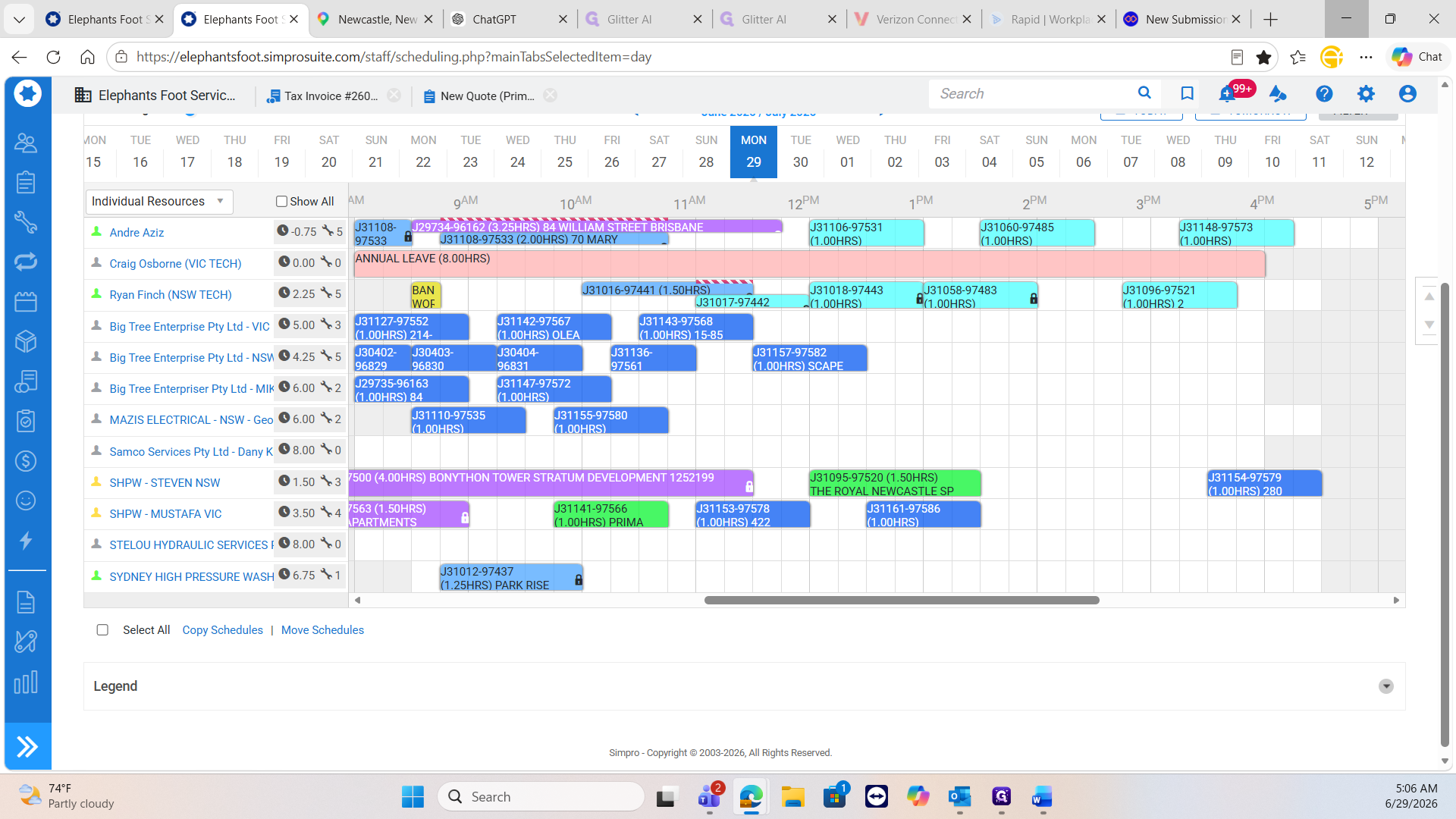Open Microsoft Teams from taskbar
The height and width of the screenshot is (819, 1456).
pyautogui.click(x=710, y=797)
